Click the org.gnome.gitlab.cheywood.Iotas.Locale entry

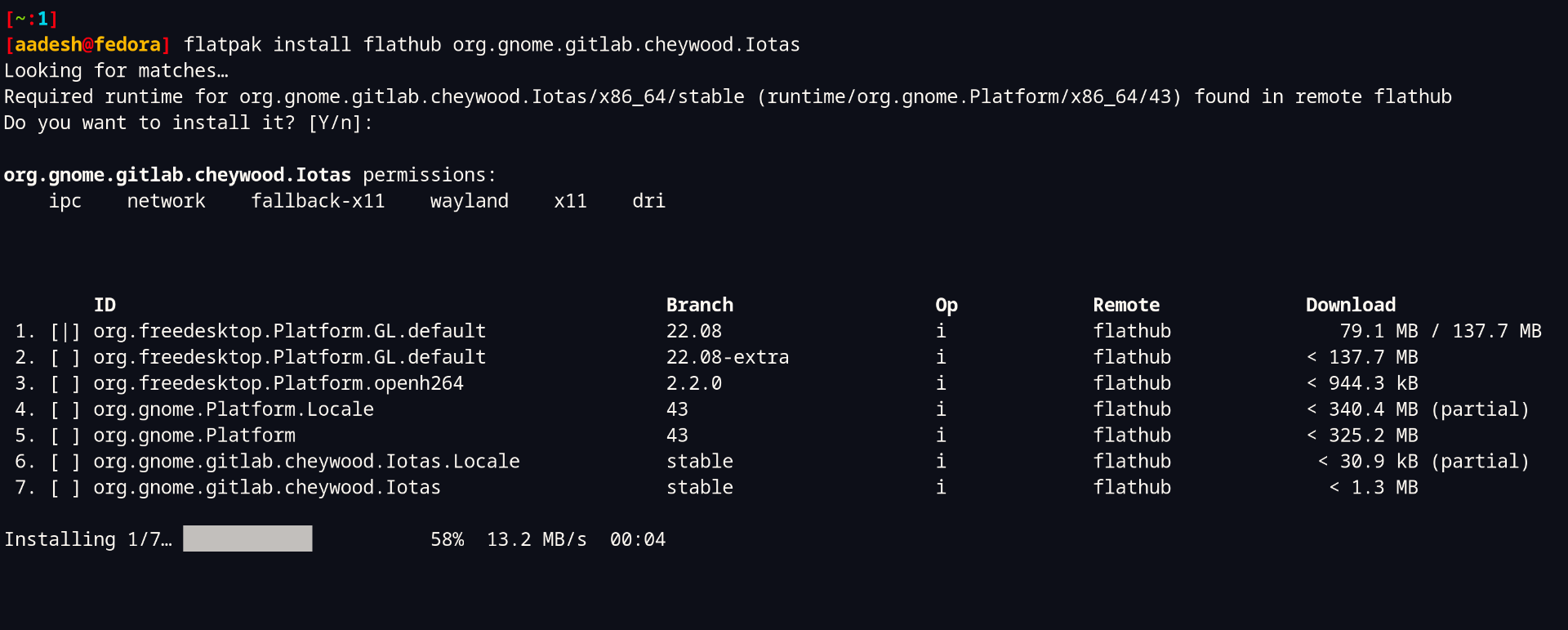pos(306,462)
